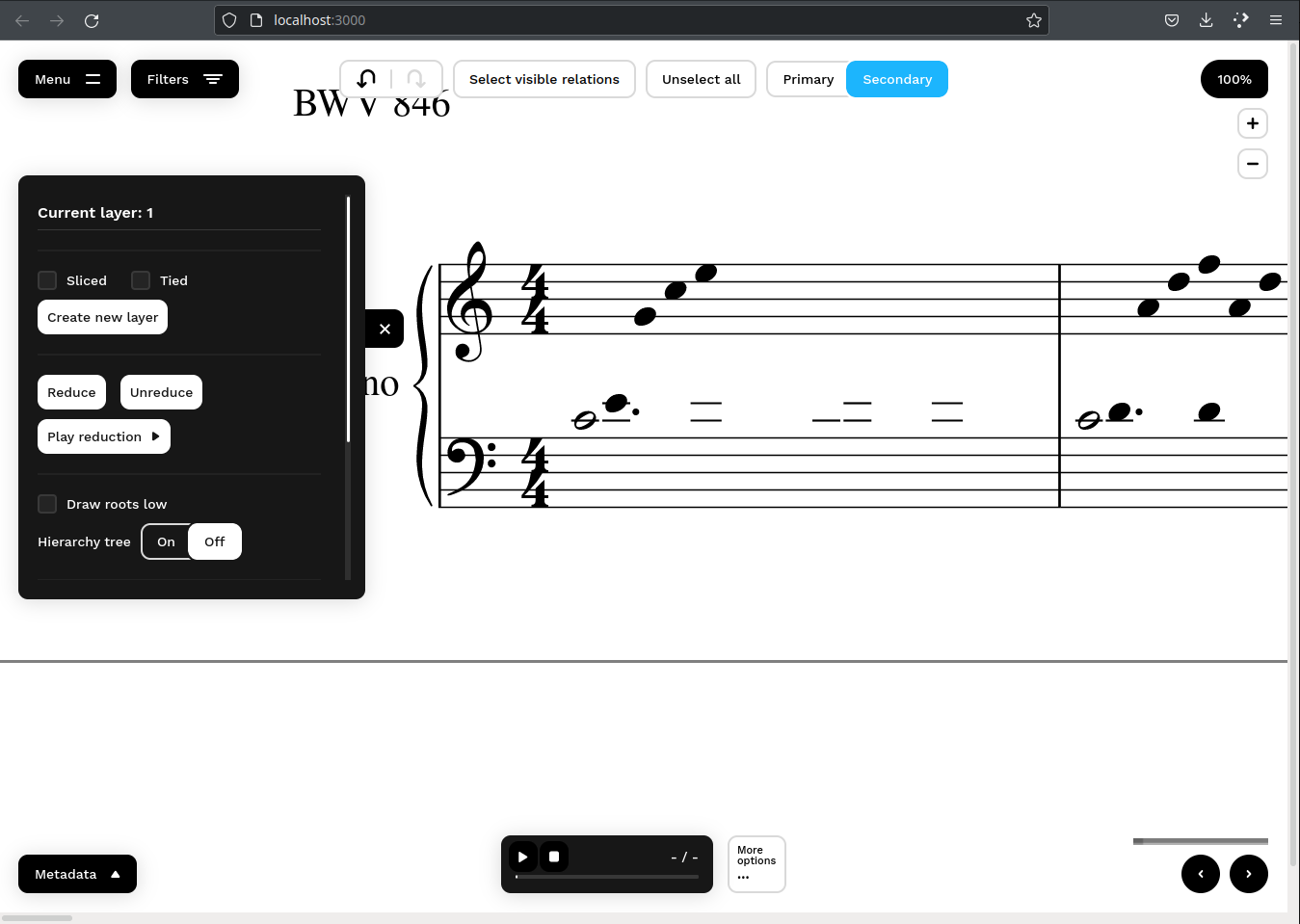
Task: Click the playback progress slider
Action: [607, 877]
